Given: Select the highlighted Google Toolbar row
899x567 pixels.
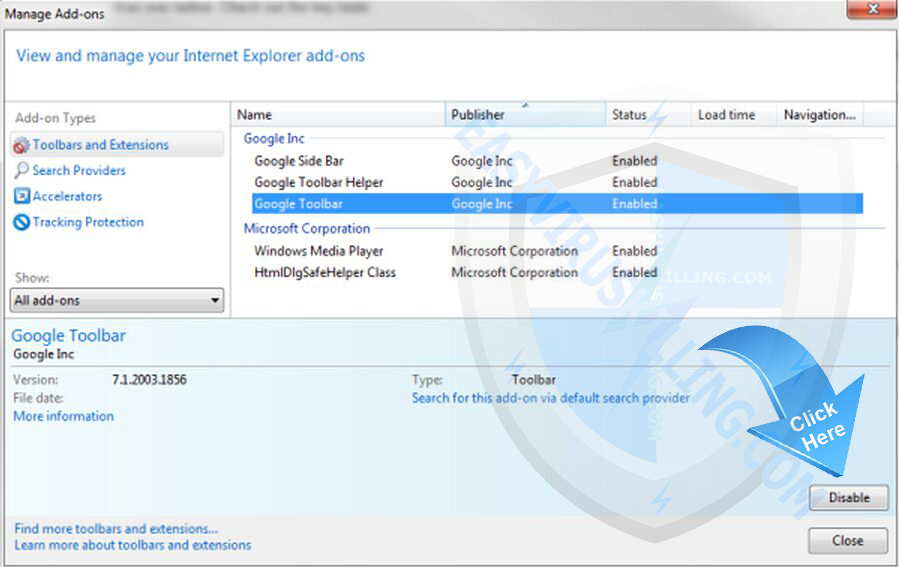Looking at the screenshot, I should click(298, 204).
